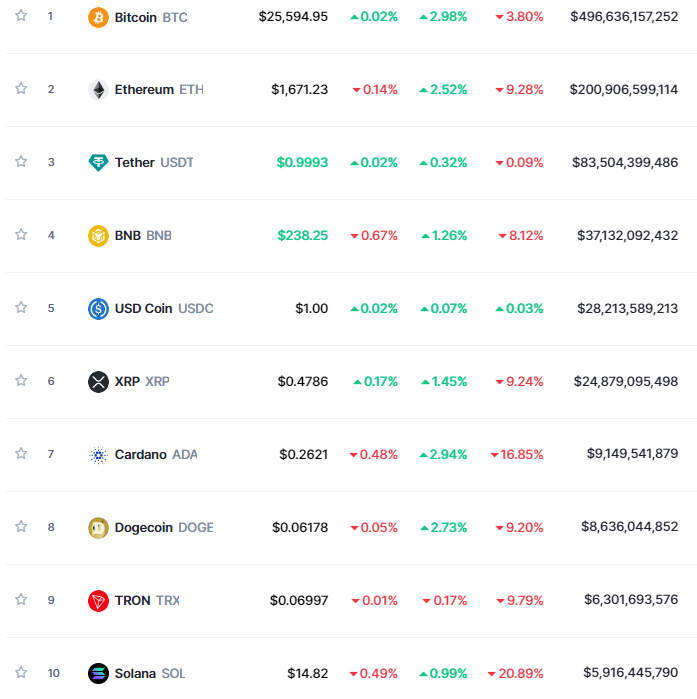697x699 pixels.
Task: Click the Tether green logo icon
Action: pos(98,162)
